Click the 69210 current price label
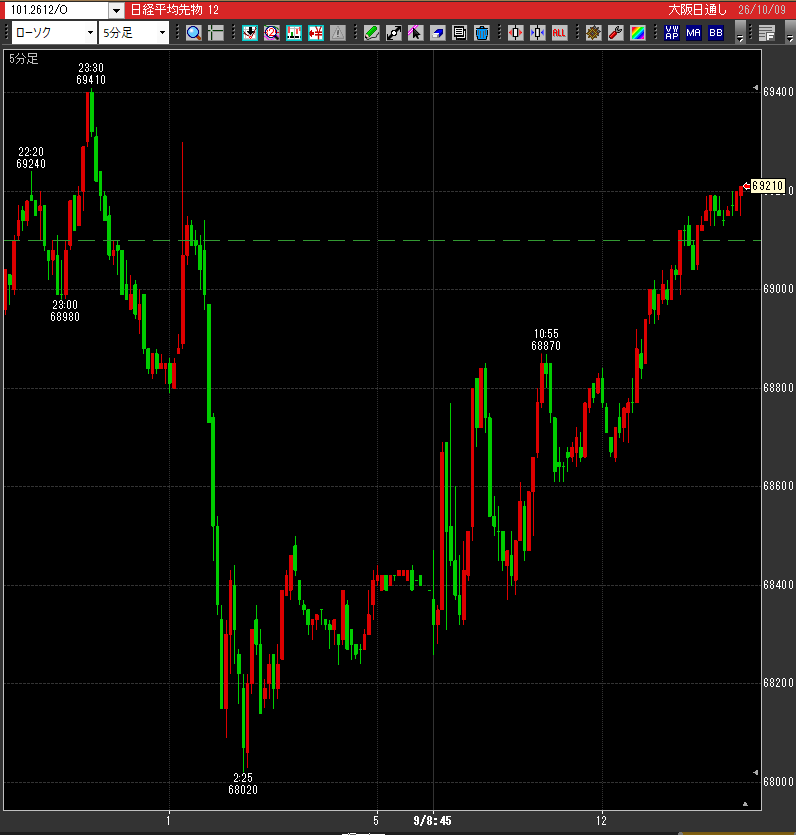The image size is (796, 835). click(x=767, y=186)
